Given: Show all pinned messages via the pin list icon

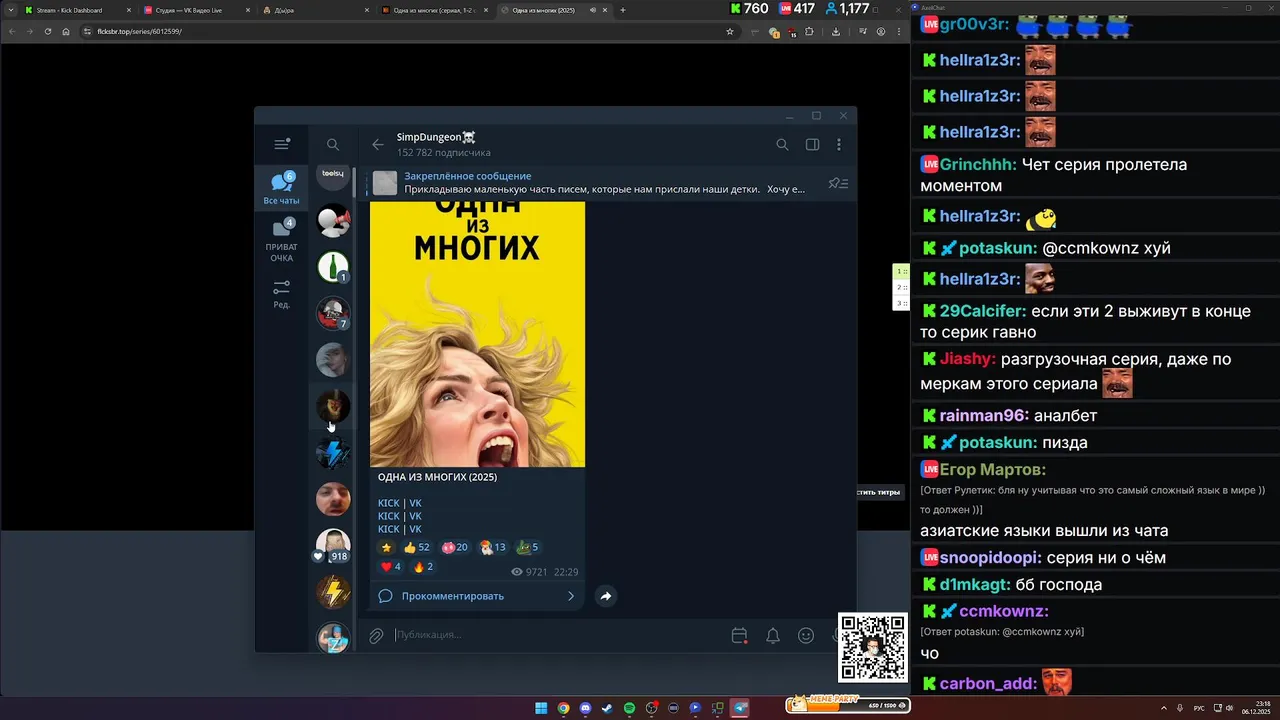Looking at the screenshot, I should (838, 183).
